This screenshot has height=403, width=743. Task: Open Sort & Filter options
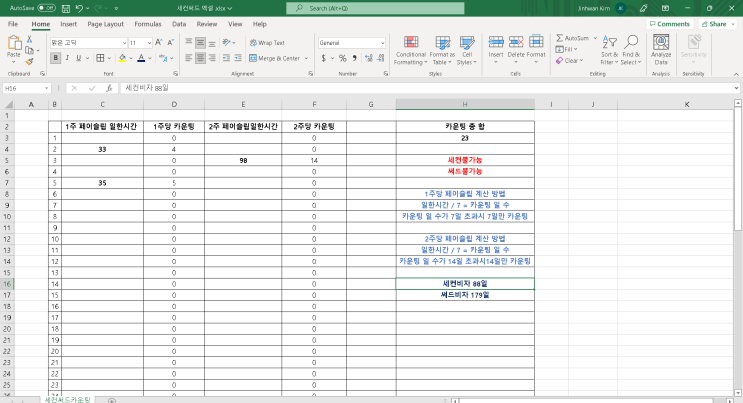pos(609,50)
